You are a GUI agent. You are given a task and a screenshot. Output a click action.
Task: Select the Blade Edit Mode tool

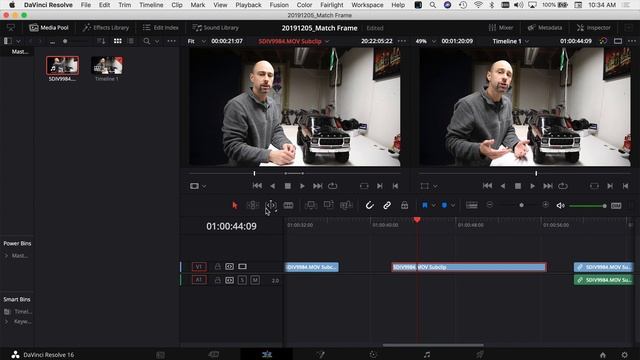[x=288, y=205]
